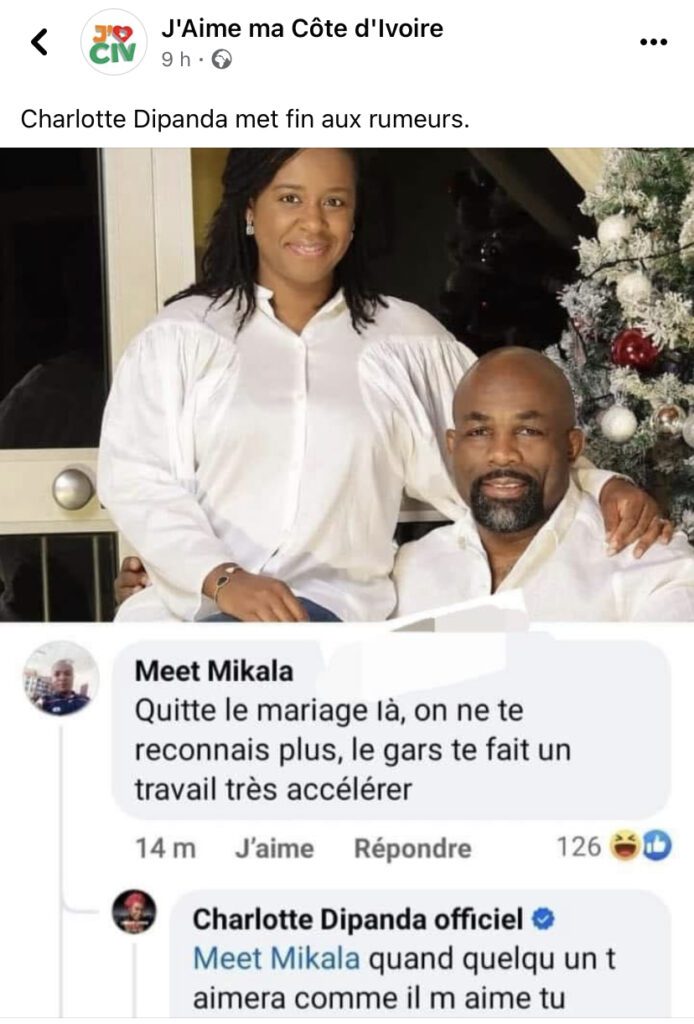Open the J'Aime ma Côte d'Ivoire page logo
This screenshot has height=1024, width=694.
pos(114,42)
